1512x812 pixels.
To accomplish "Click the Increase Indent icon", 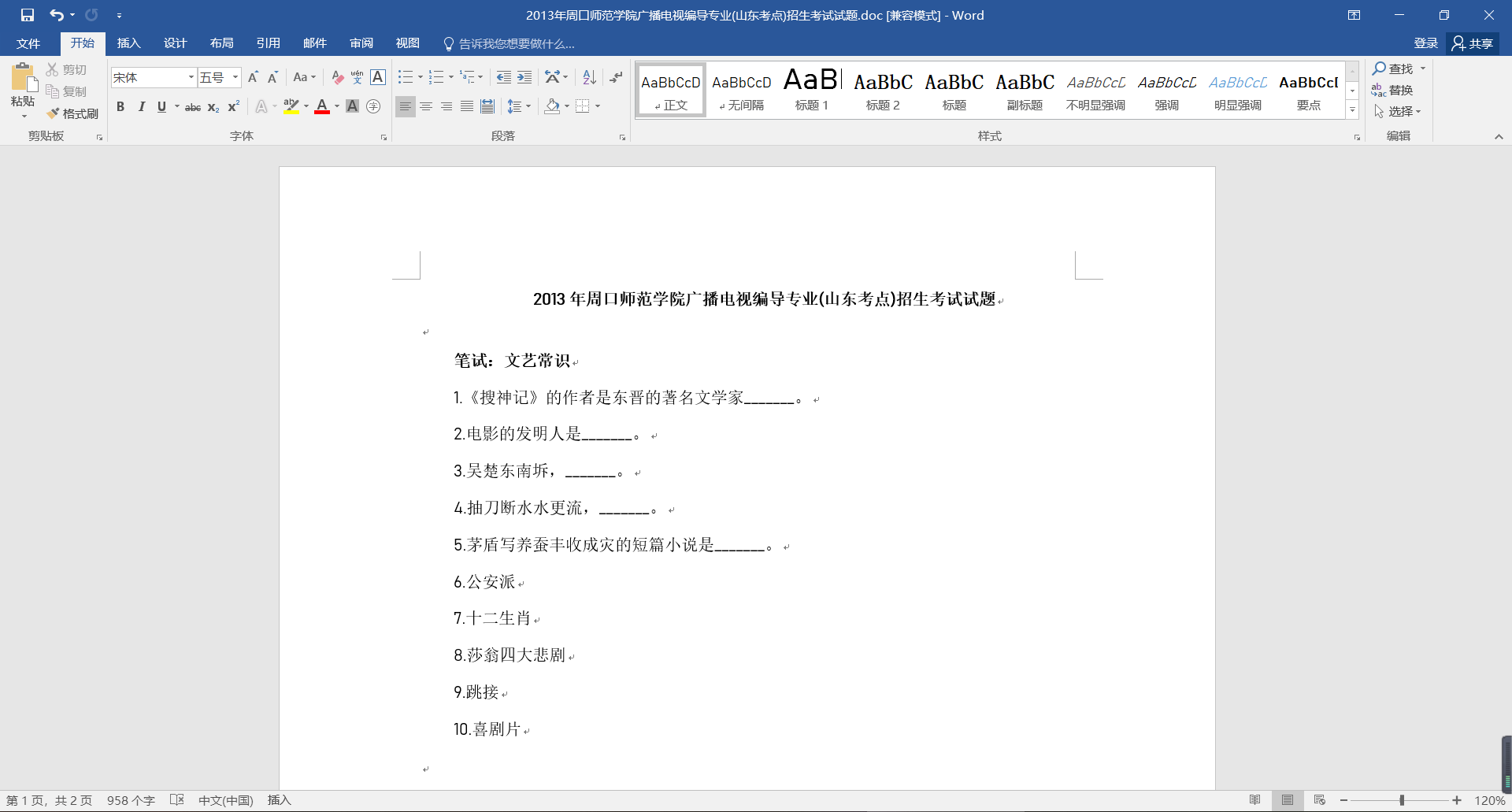I will pos(524,77).
